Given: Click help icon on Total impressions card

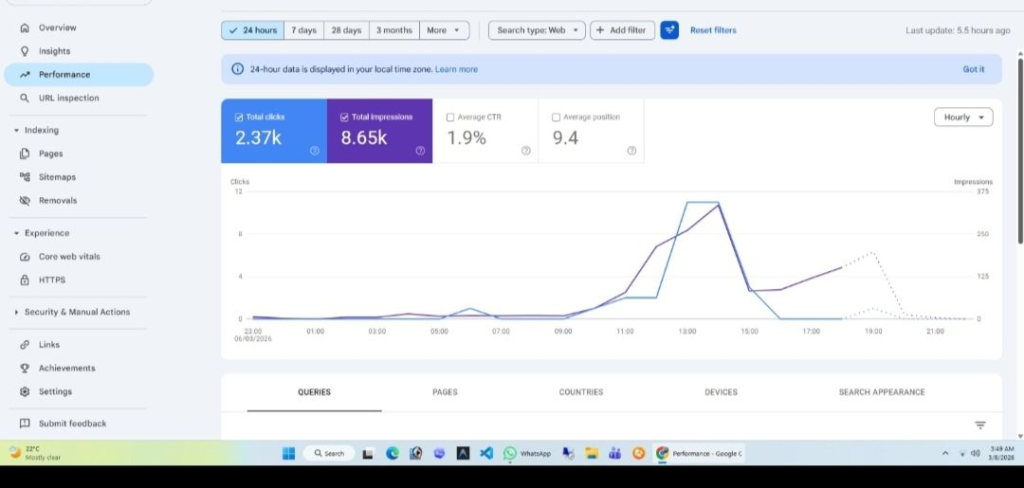Looking at the screenshot, I should point(420,150).
